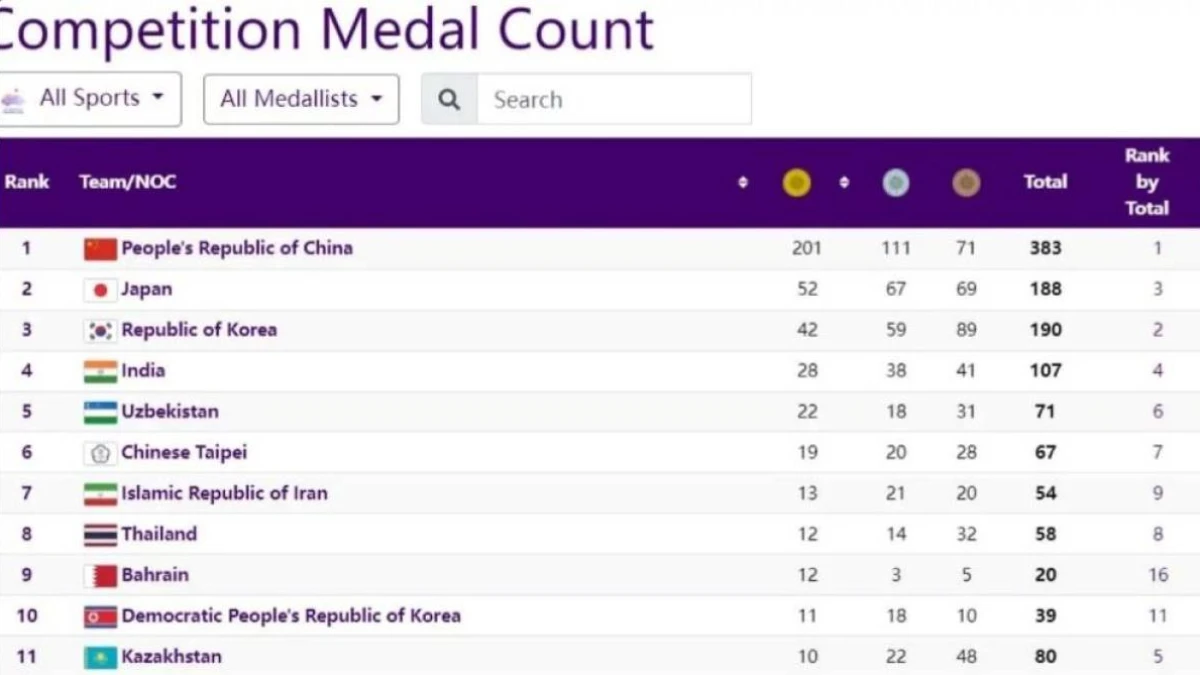This screenshot has height=675, width=1200.
Task: Select the Uzbekistan team link
Action: click(170, 411)
